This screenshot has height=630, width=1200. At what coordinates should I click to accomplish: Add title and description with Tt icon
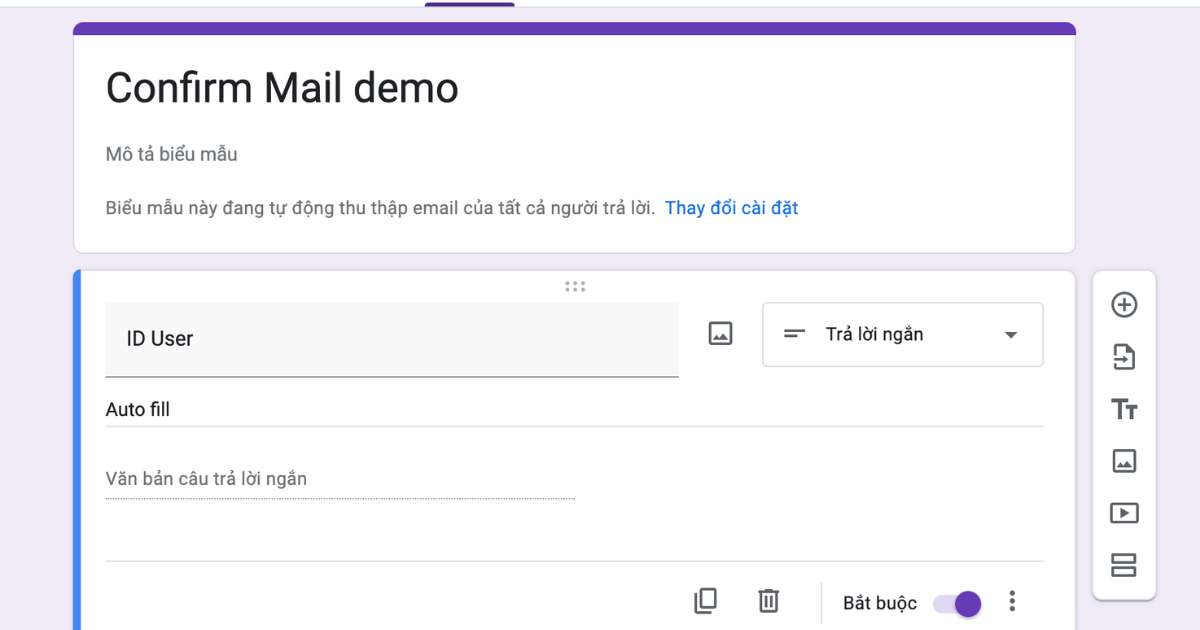tap(1124, 409)
